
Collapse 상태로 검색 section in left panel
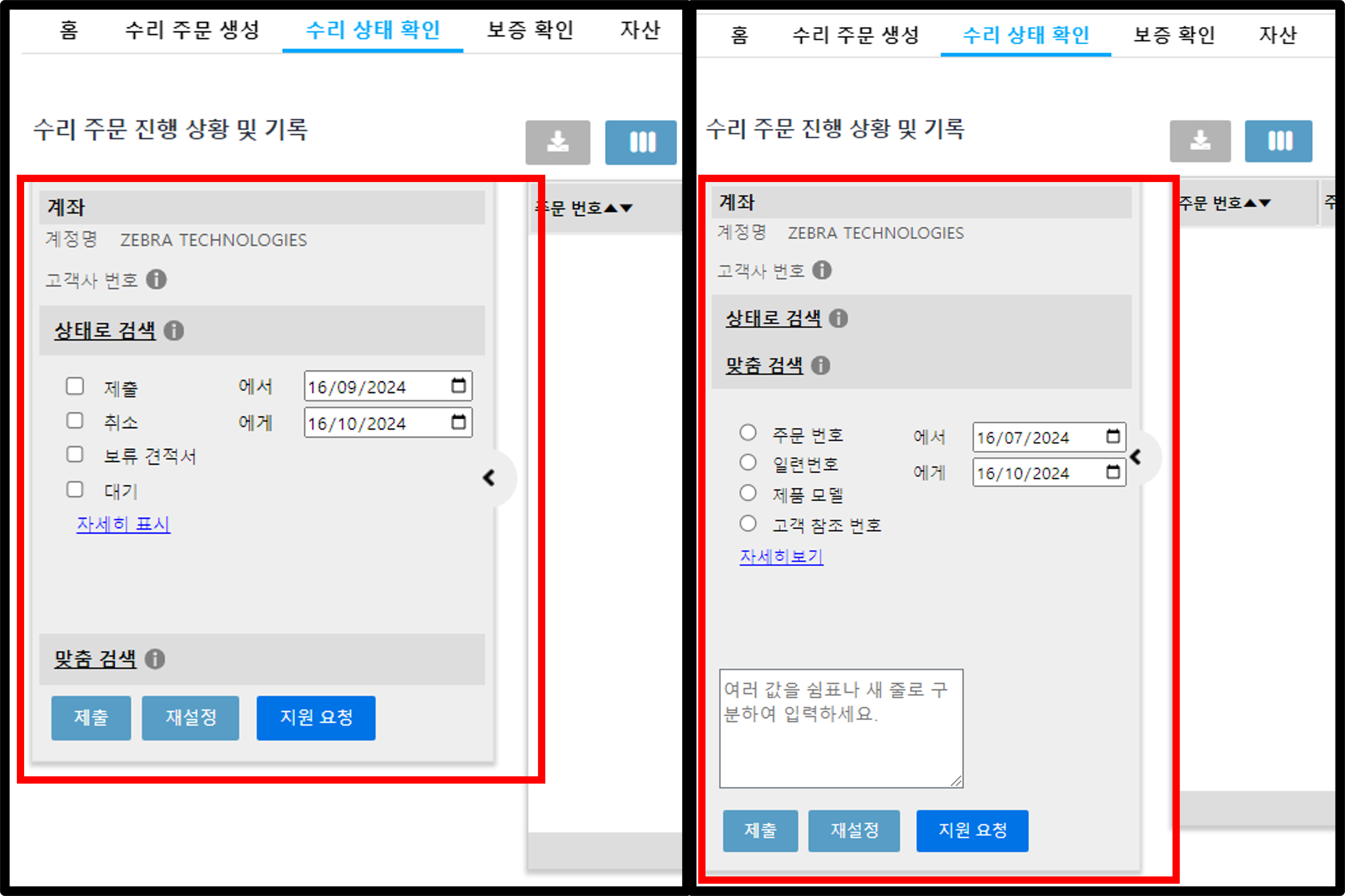click(105, 330)
